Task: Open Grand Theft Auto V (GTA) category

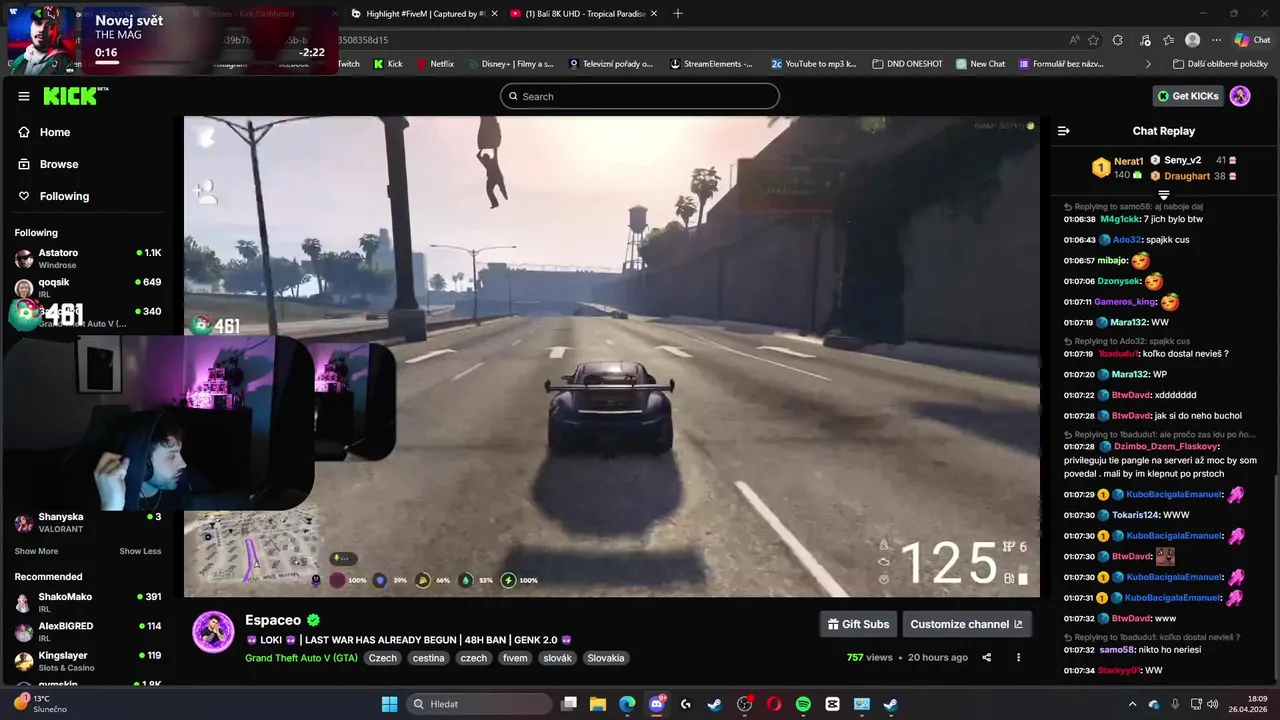Action: [x=301, y=658]
